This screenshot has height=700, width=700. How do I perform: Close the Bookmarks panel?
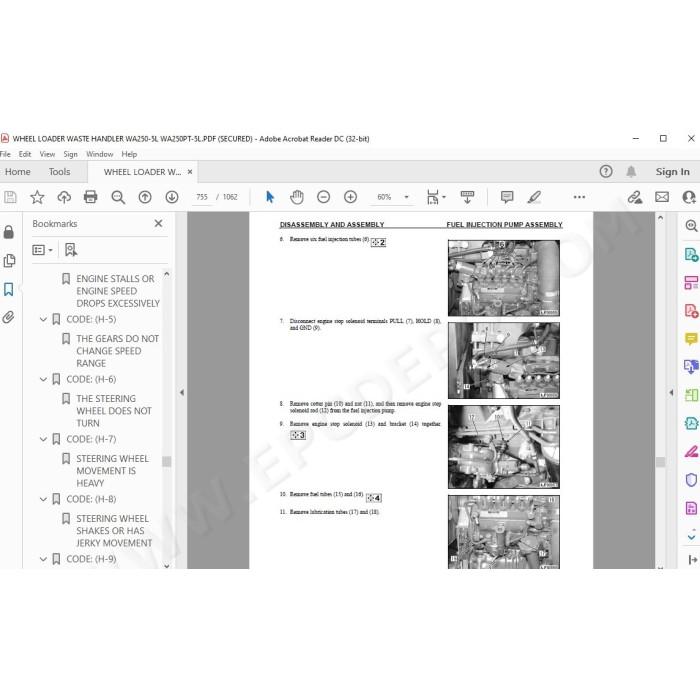[158, 223]
